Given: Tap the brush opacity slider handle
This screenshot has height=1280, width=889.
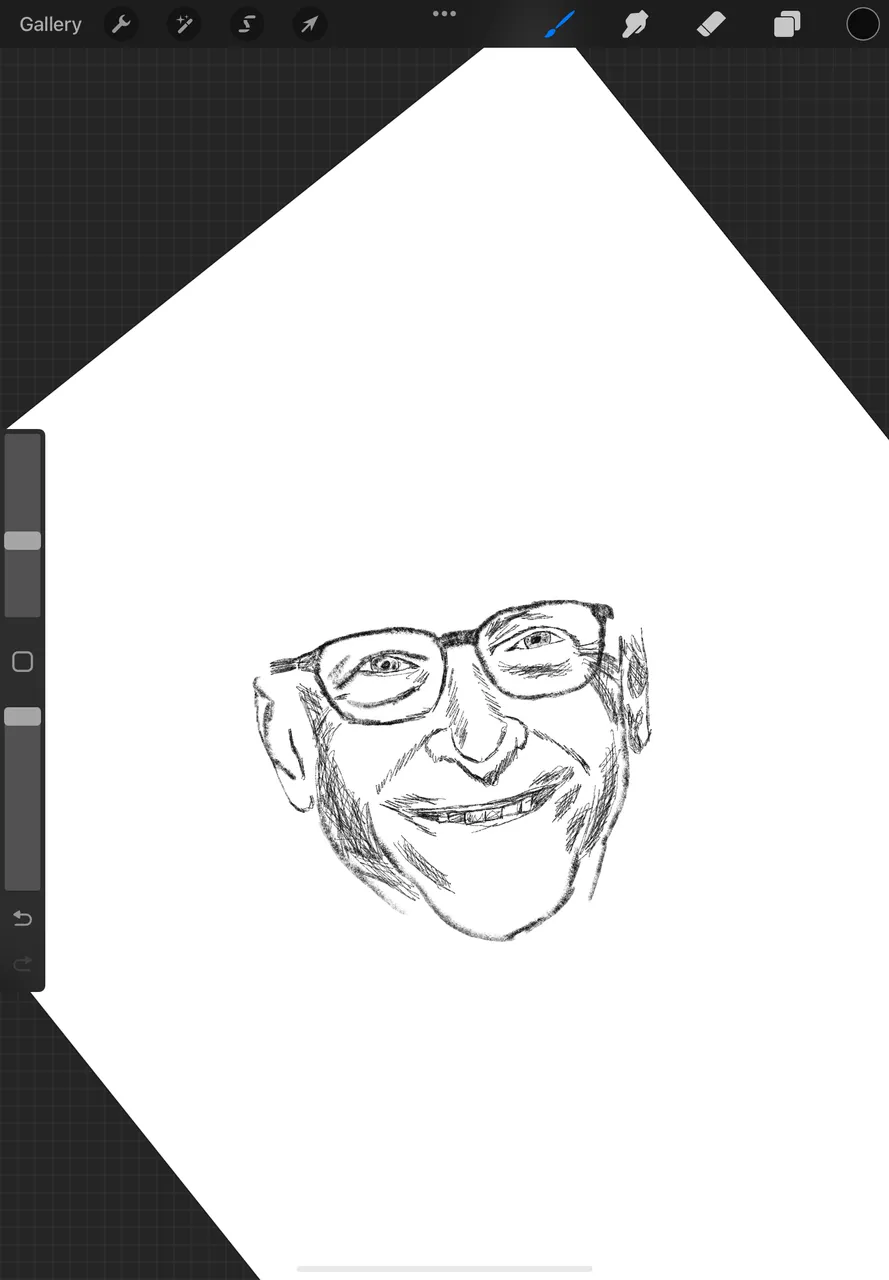Looking at the screenshot, I should [x=22, y=716].
